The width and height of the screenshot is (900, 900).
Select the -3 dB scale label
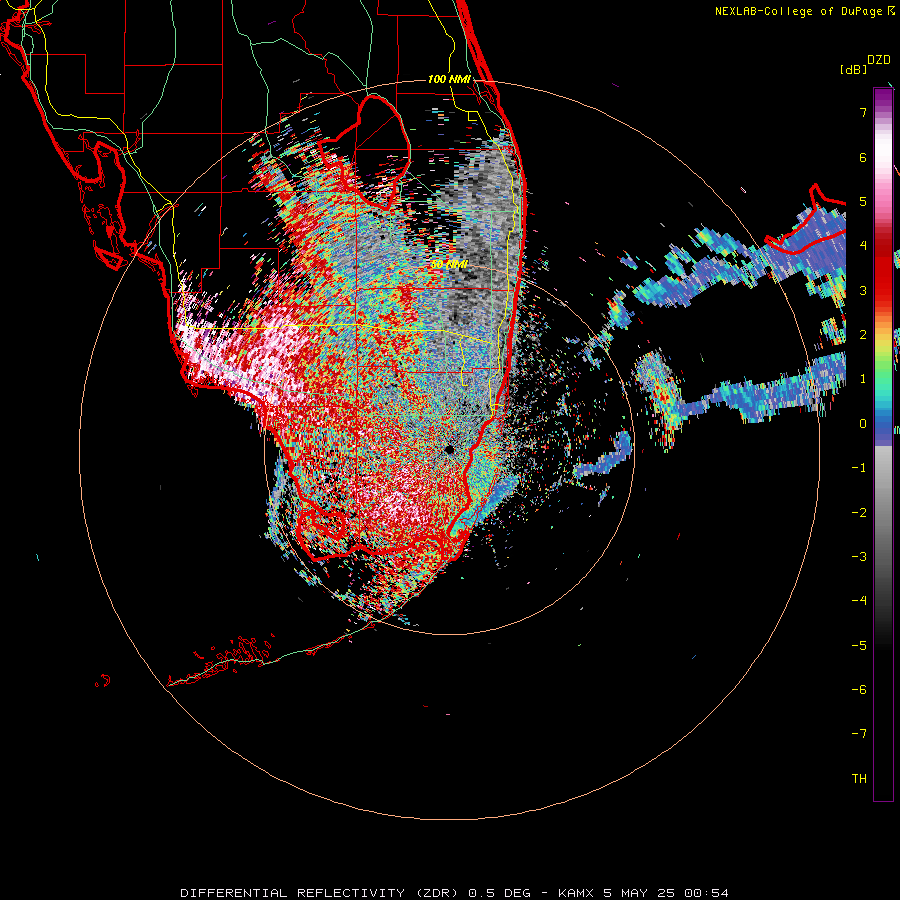(x=859, y=557)
